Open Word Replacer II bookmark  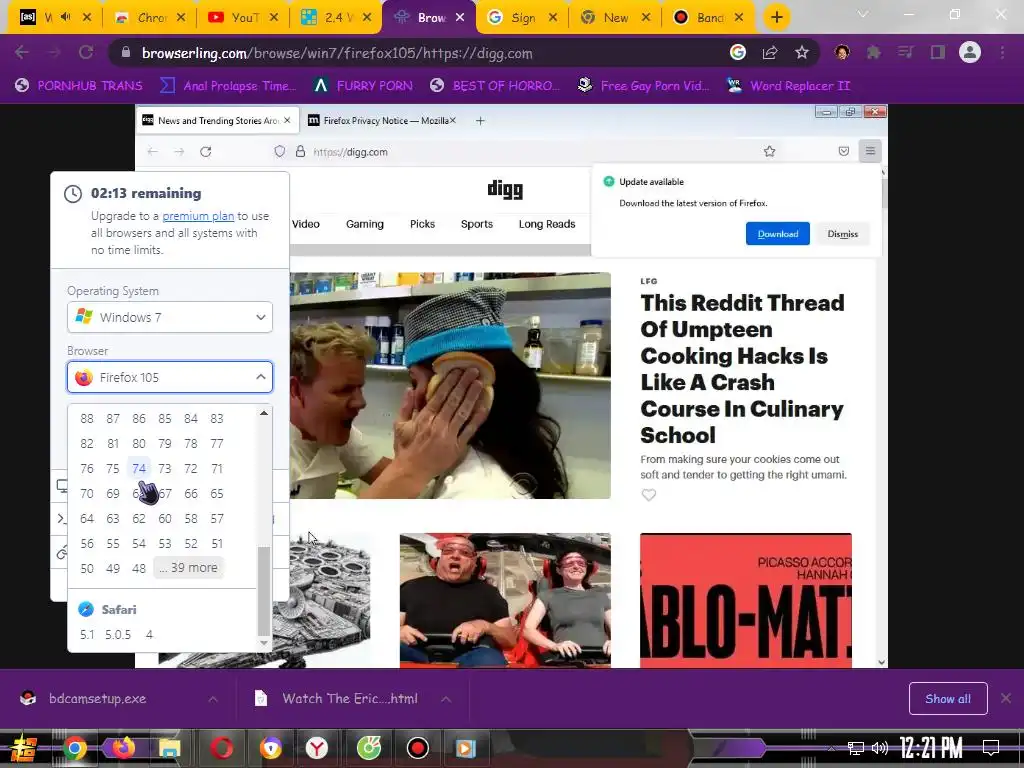coord(788,86)
